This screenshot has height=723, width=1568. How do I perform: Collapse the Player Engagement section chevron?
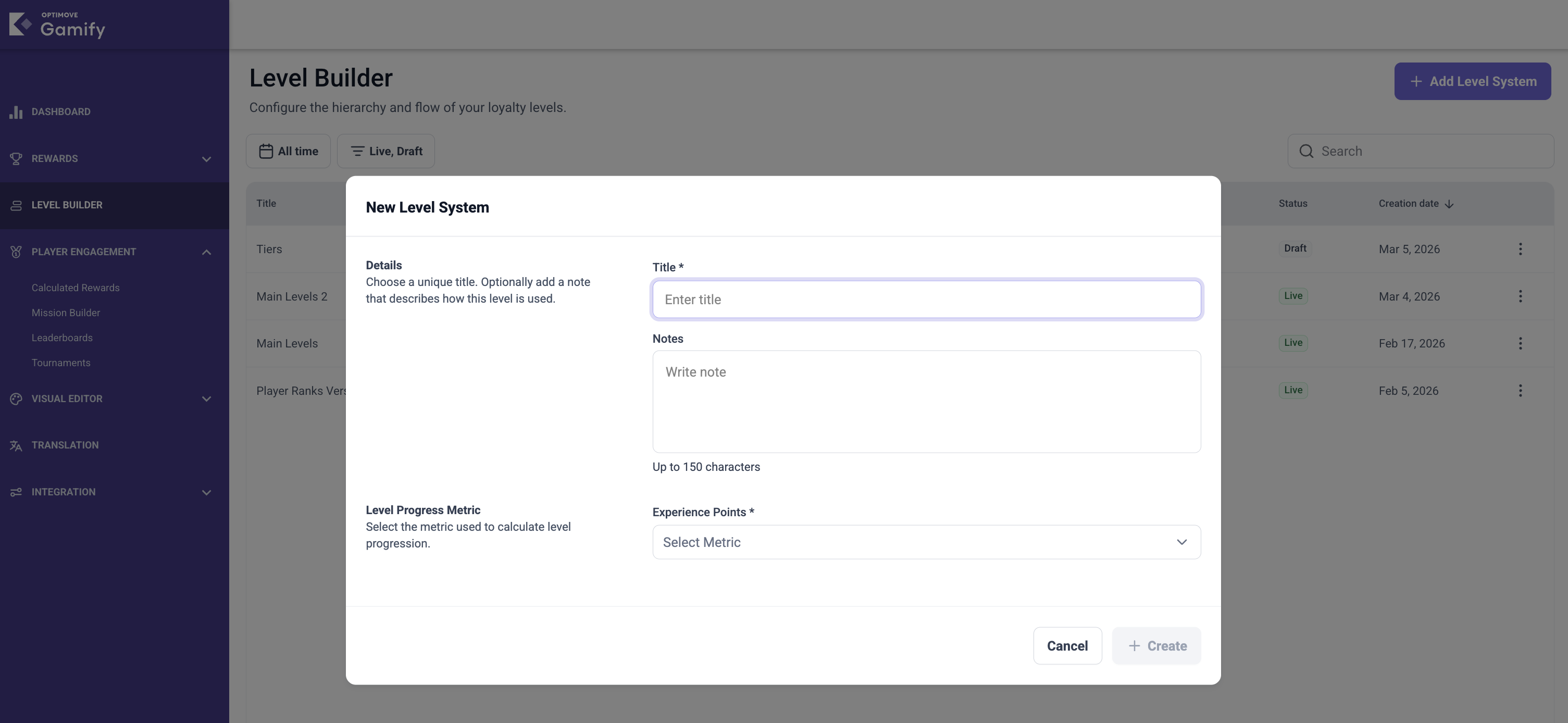pos(206,252)
